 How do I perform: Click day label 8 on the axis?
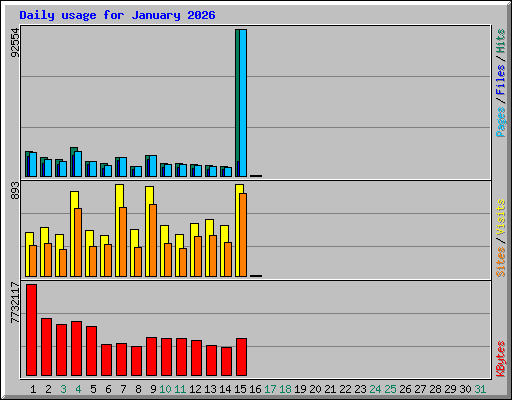[x=138, y=389]
